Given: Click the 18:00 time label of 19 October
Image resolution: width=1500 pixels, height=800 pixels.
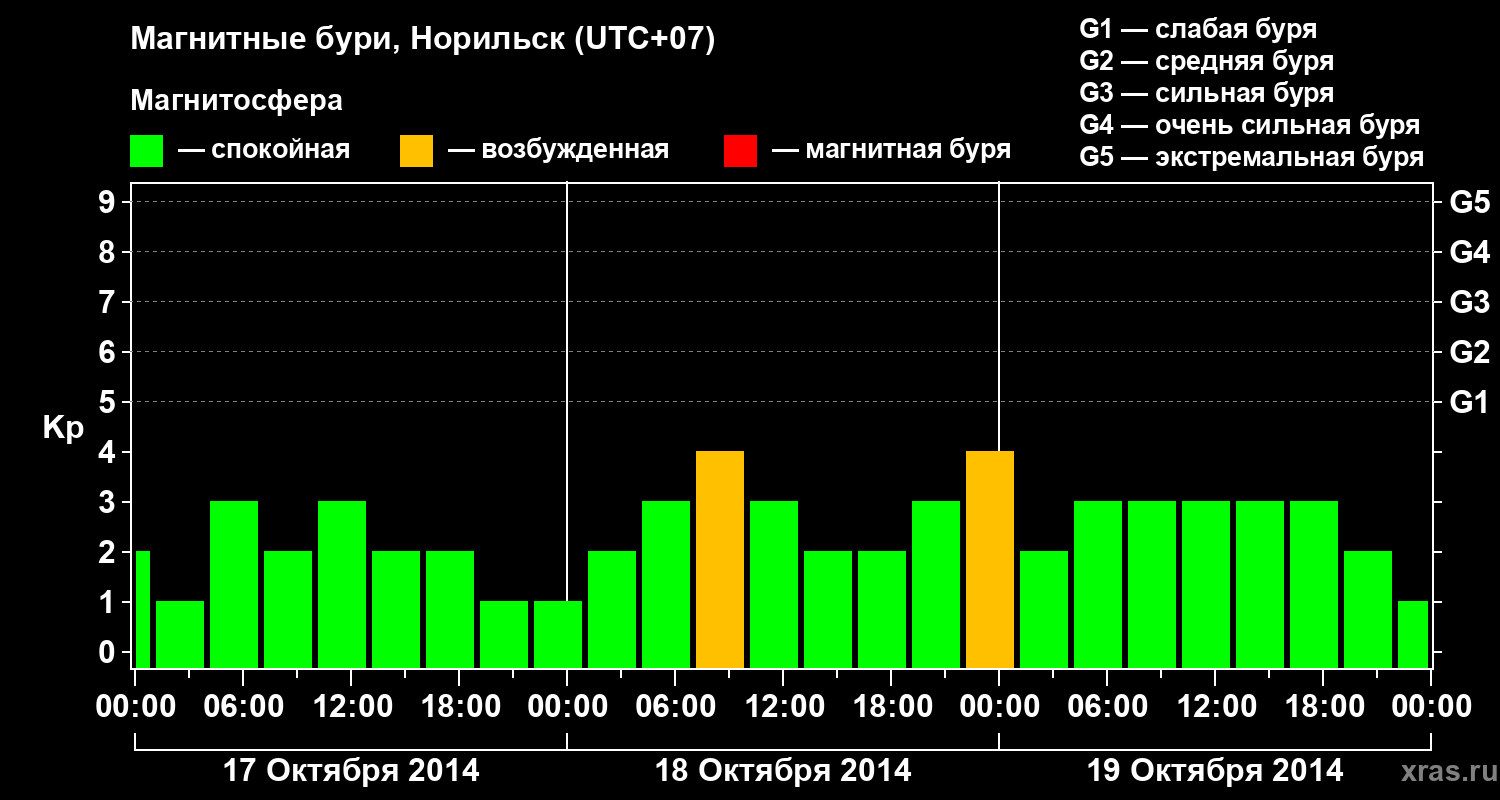Looking at the screenshot, I should tap(1323, 707).
